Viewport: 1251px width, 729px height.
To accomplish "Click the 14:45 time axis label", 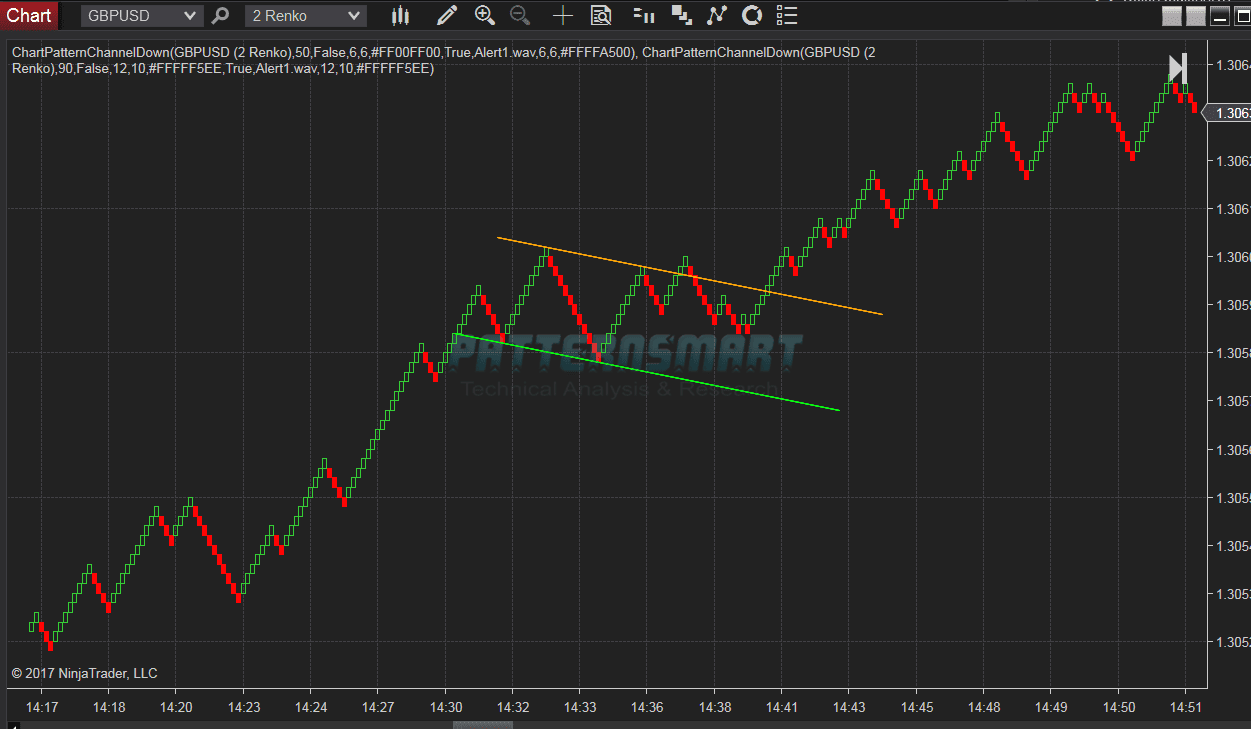I will coord(916,707).
